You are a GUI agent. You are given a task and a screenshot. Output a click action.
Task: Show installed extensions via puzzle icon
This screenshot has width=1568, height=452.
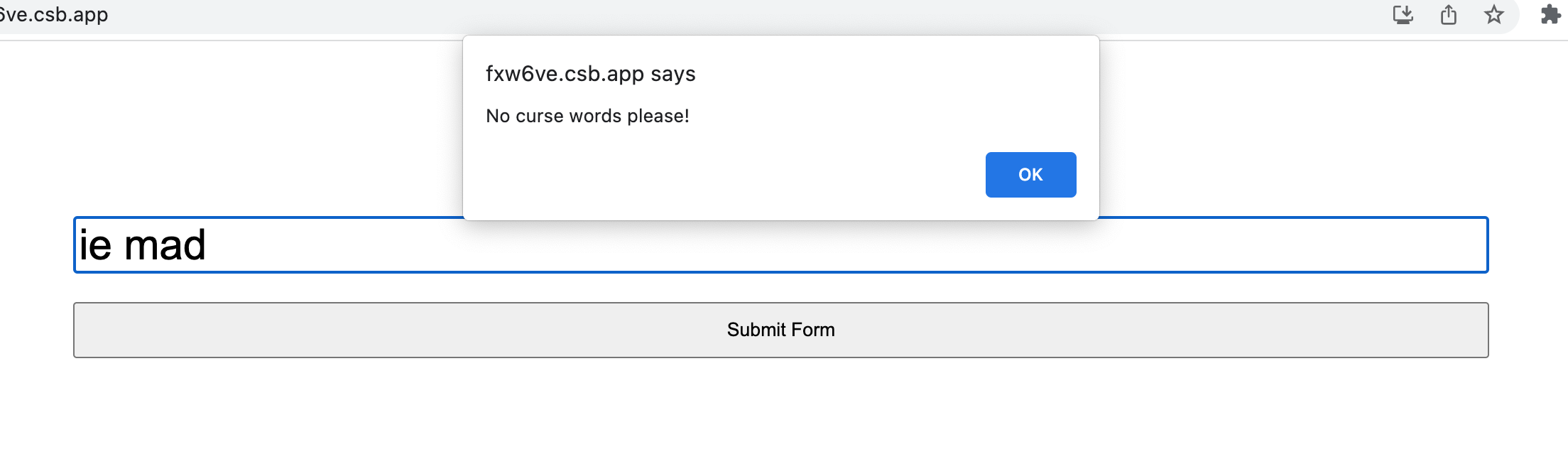point(1551,15)
